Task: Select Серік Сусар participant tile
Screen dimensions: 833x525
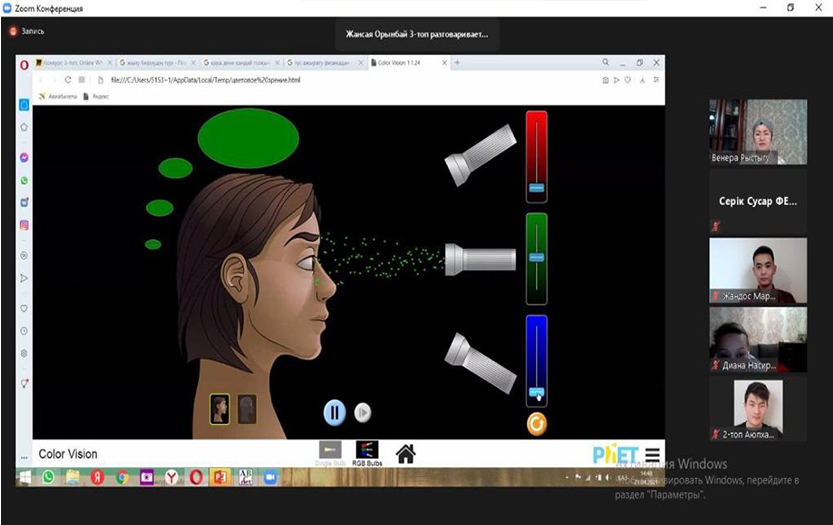Action: click(x=758, y=201)
